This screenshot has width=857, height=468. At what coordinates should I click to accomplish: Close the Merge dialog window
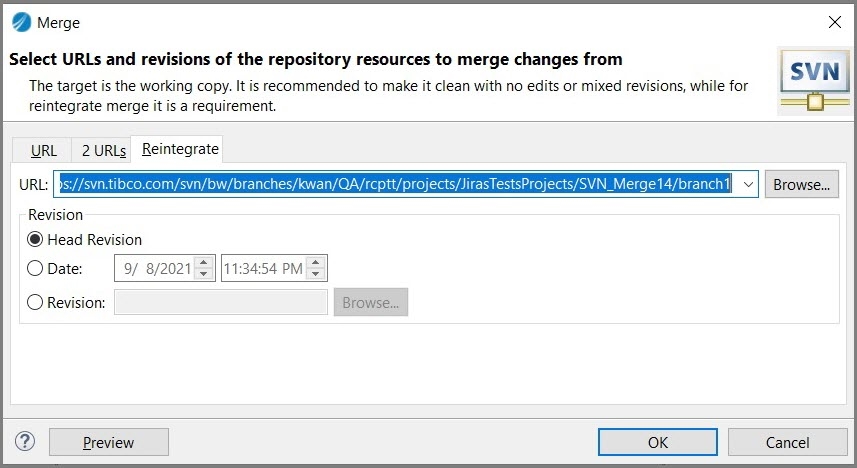click(835, 22)
